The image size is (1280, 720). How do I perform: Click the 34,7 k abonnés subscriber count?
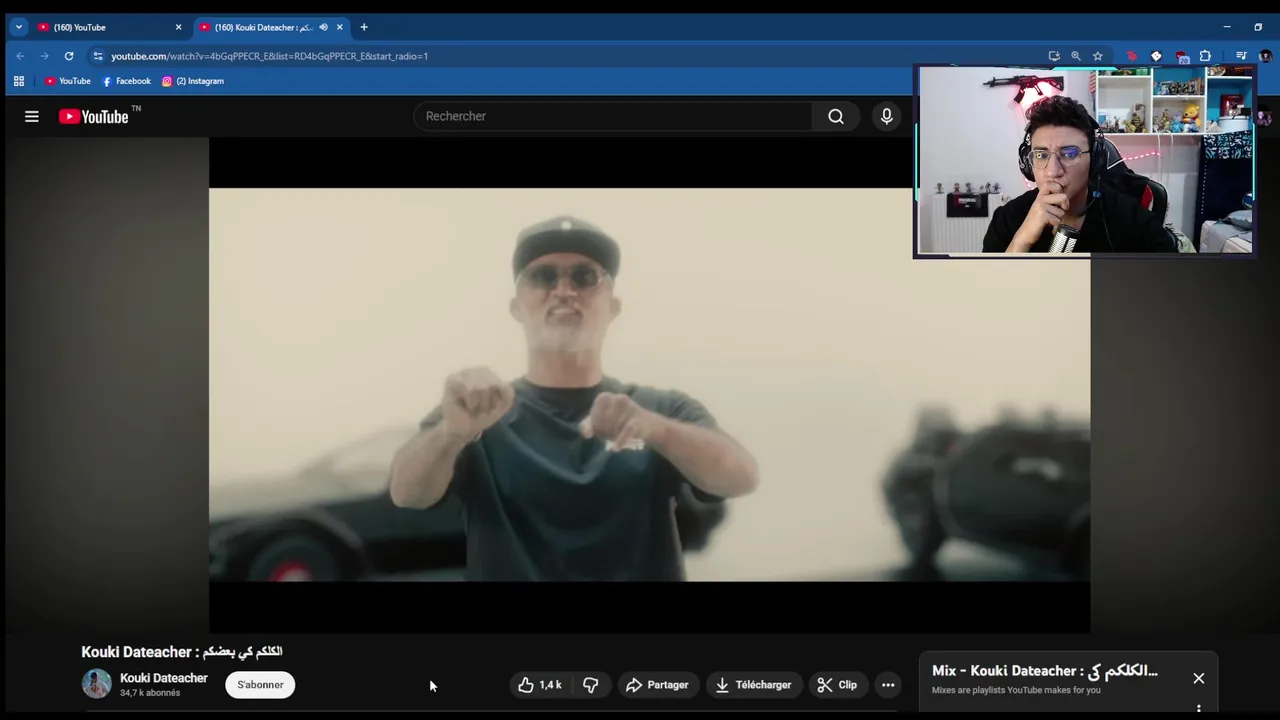150,693
